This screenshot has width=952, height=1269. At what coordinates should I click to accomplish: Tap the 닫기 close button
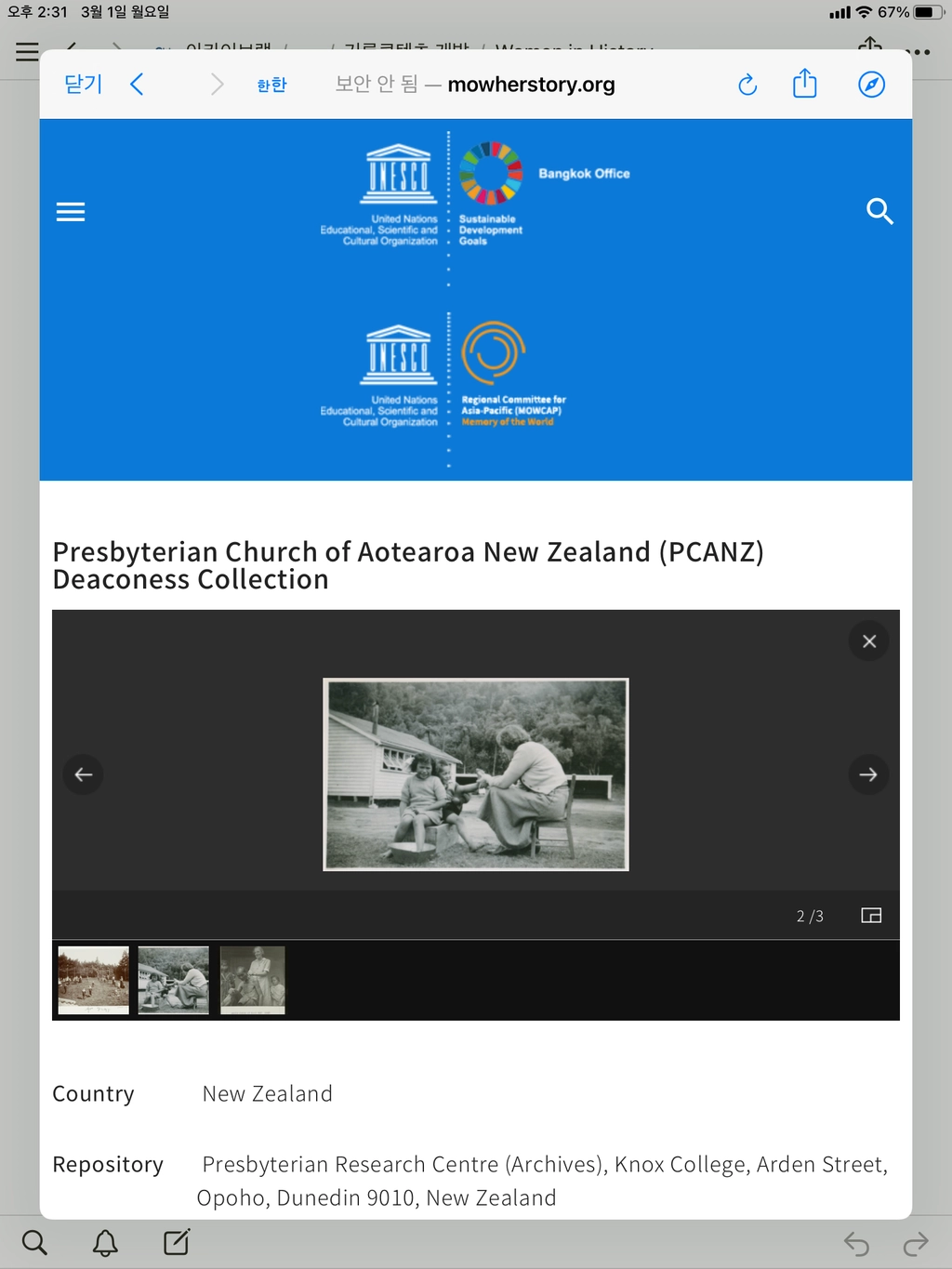click(x=83, y=85)
